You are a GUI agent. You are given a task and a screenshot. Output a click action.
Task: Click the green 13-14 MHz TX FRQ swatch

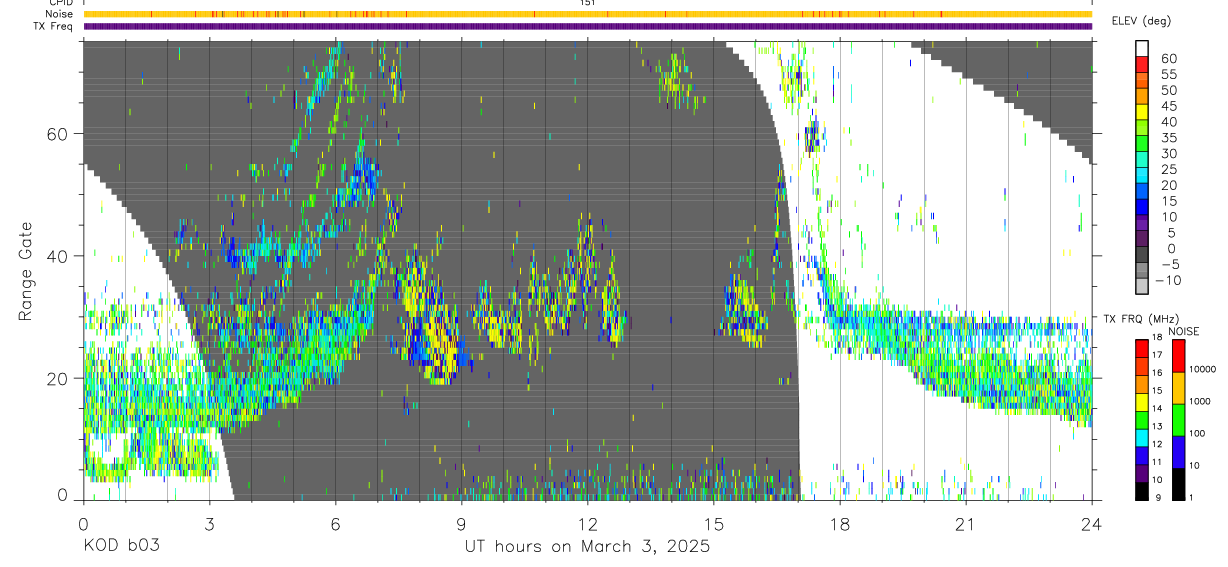[x=1142, y=418]
